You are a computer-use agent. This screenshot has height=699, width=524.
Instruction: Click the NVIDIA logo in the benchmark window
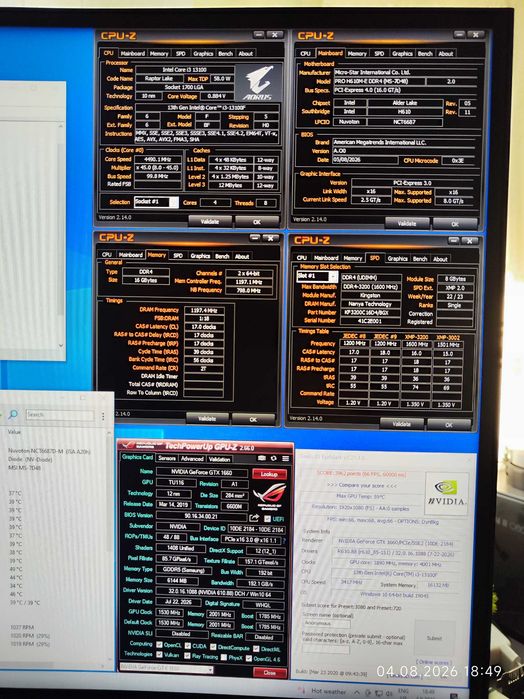click(x=446, y=494)
